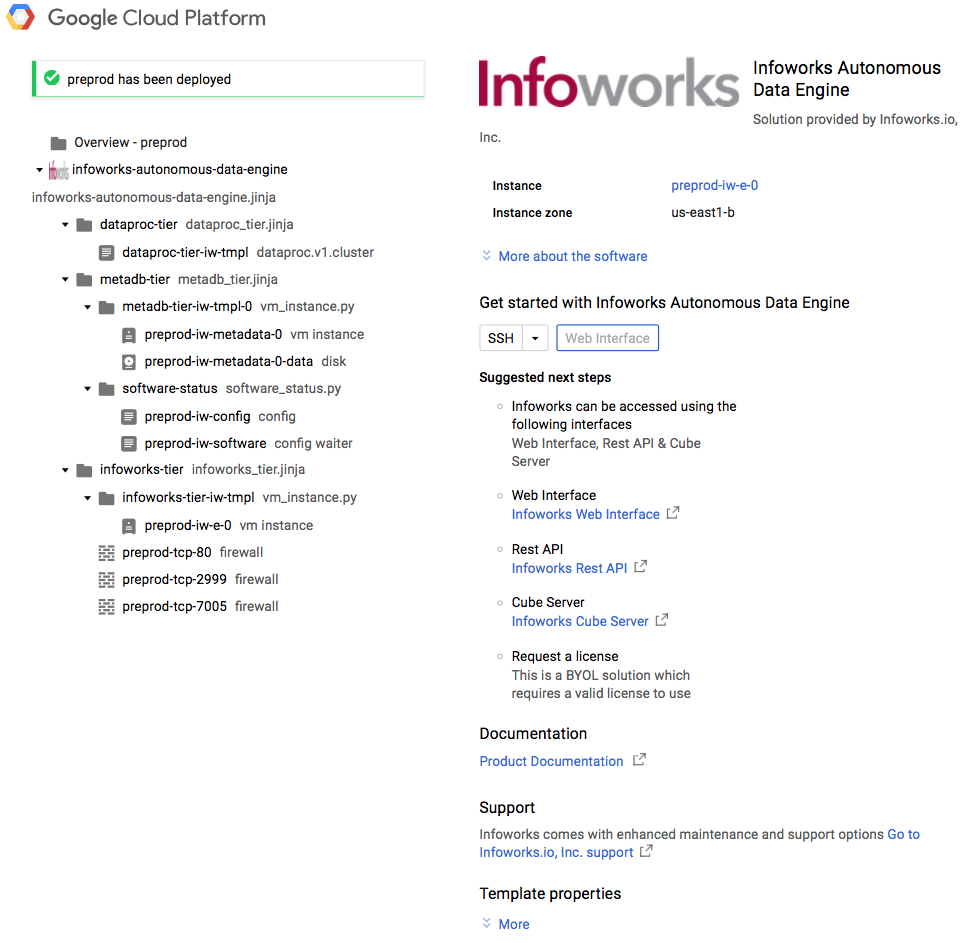
Task: Select preprod-tcp-2999 firewall row
Action: coord(189,580)
